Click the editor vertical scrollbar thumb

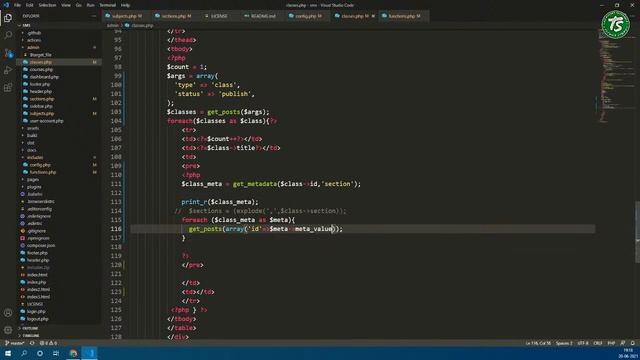tap(638, 232)
